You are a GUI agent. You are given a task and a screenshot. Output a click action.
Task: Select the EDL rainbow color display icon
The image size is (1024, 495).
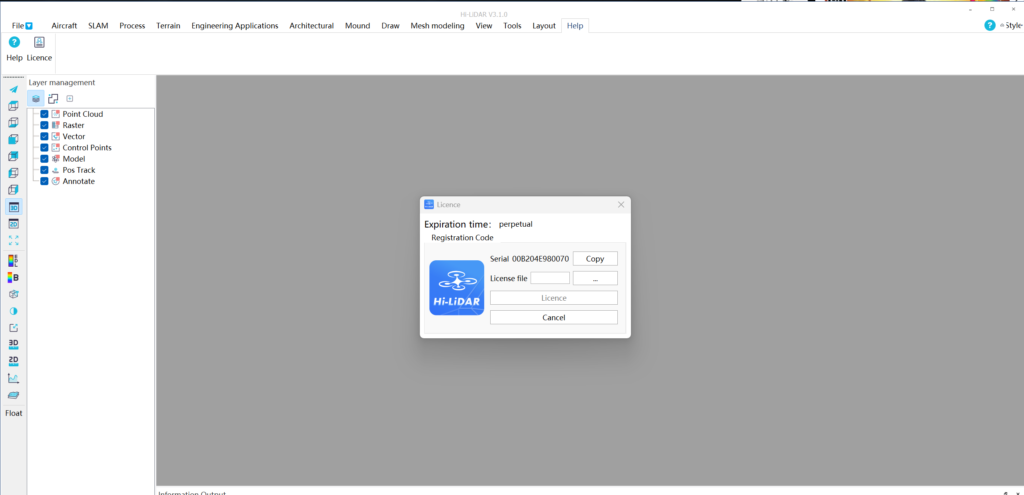click(14, 261)
